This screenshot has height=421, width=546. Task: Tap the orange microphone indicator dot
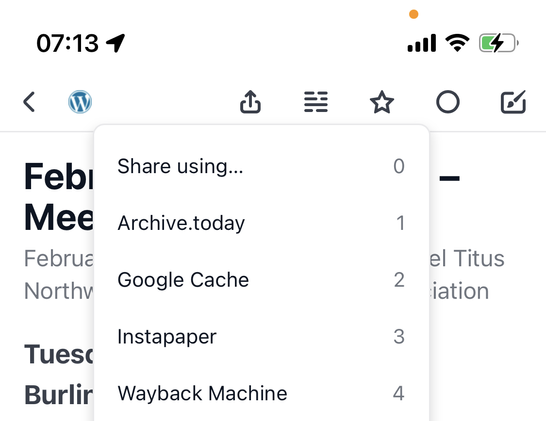click(414, 14)
